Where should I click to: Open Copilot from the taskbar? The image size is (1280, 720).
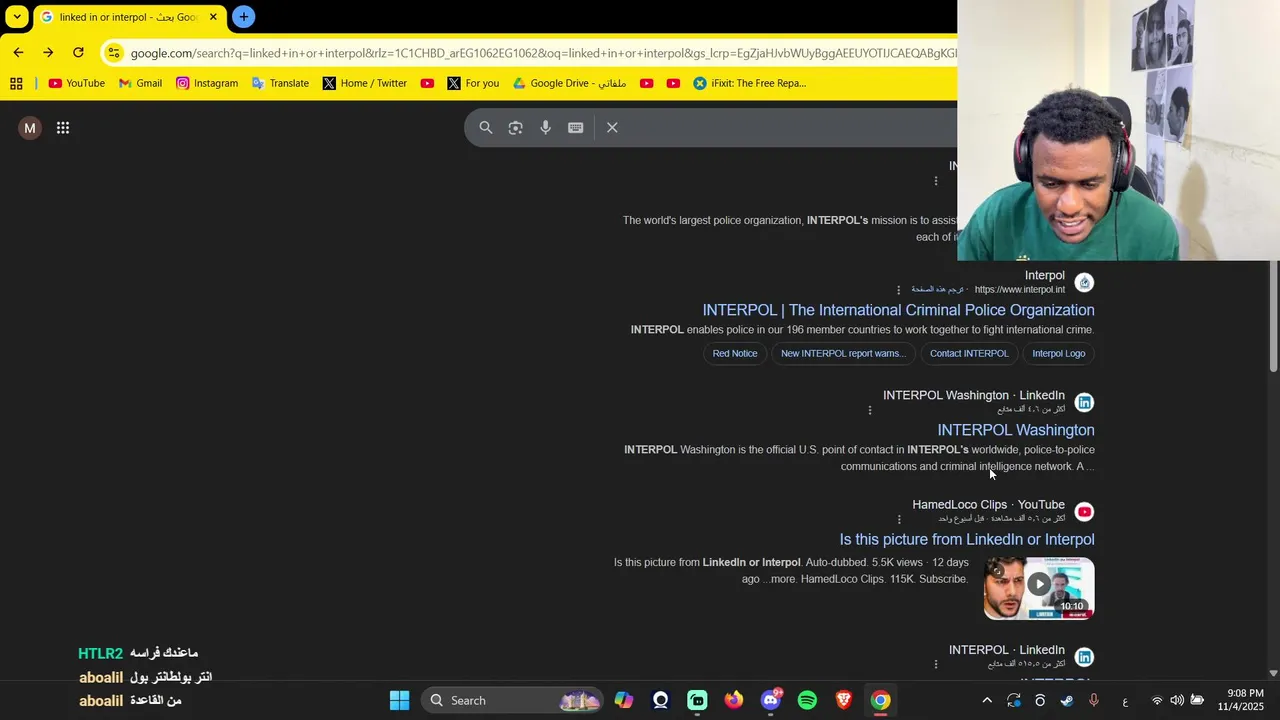pyautogui.click(x=624, y=700)
